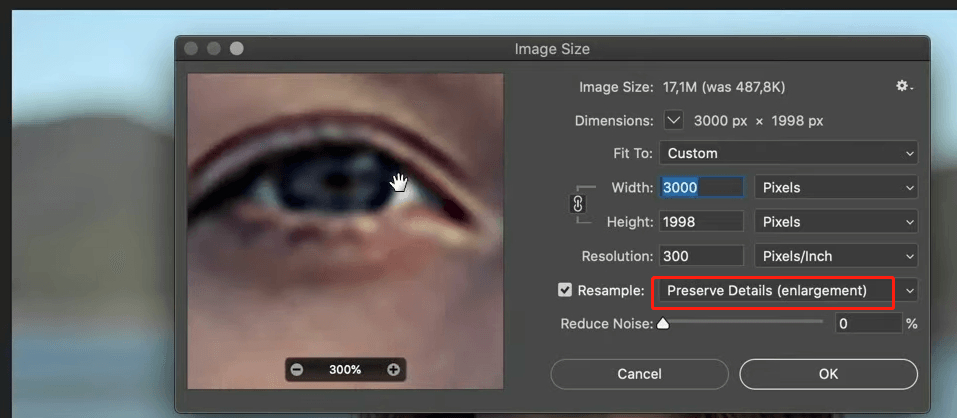Screen dimensions: 957x418
Task: Click the Cancel button
Action: point(640,374)
